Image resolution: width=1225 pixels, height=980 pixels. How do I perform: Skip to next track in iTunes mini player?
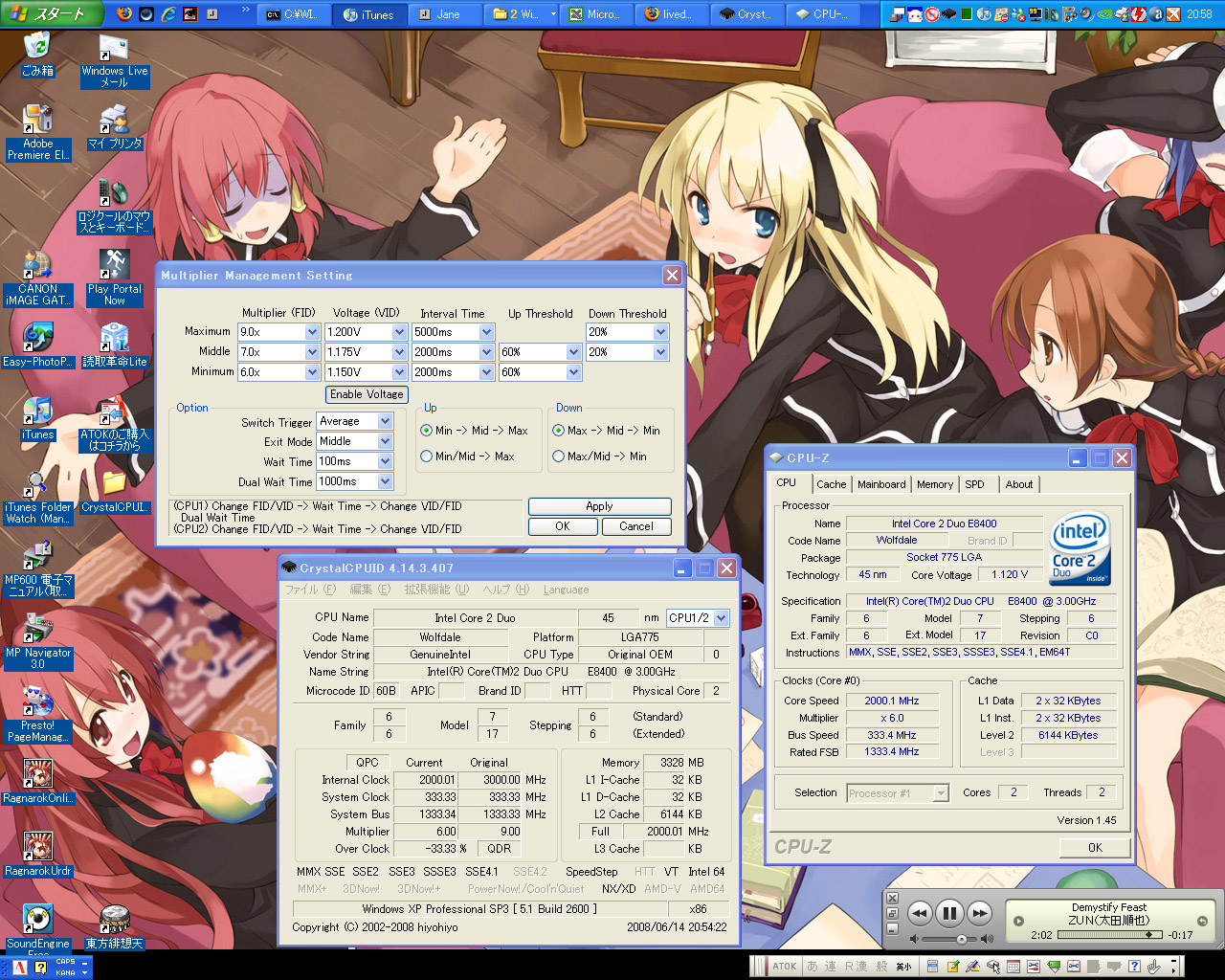[x=979, y=913]
